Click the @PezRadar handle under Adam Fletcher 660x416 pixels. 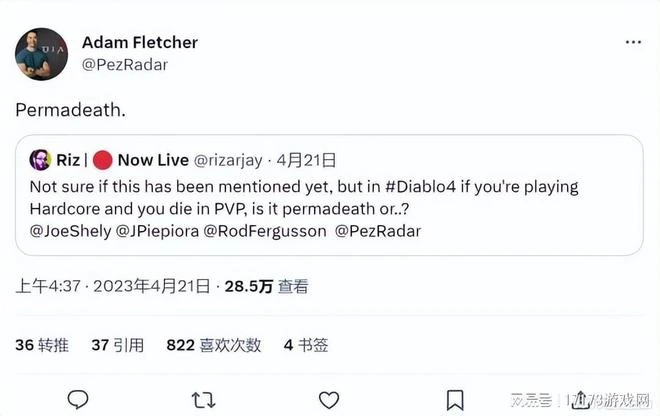(125, 64)
